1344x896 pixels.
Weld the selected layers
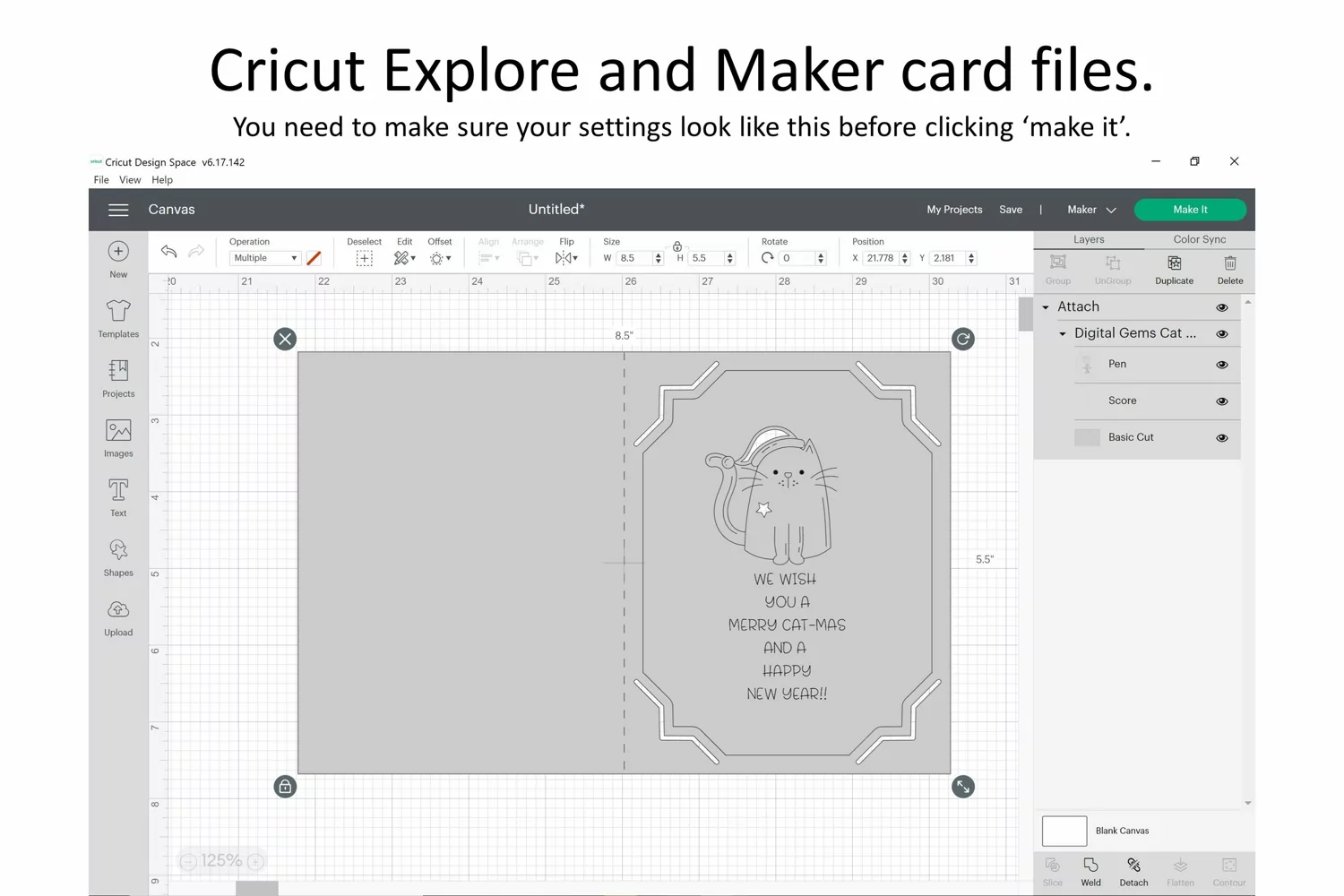tap(1090, 871)
